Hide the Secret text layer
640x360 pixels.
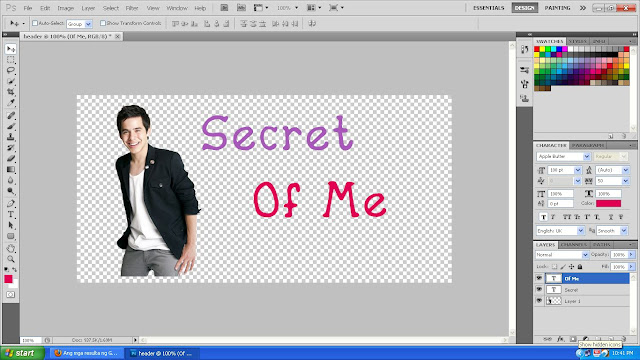[539, 289]
